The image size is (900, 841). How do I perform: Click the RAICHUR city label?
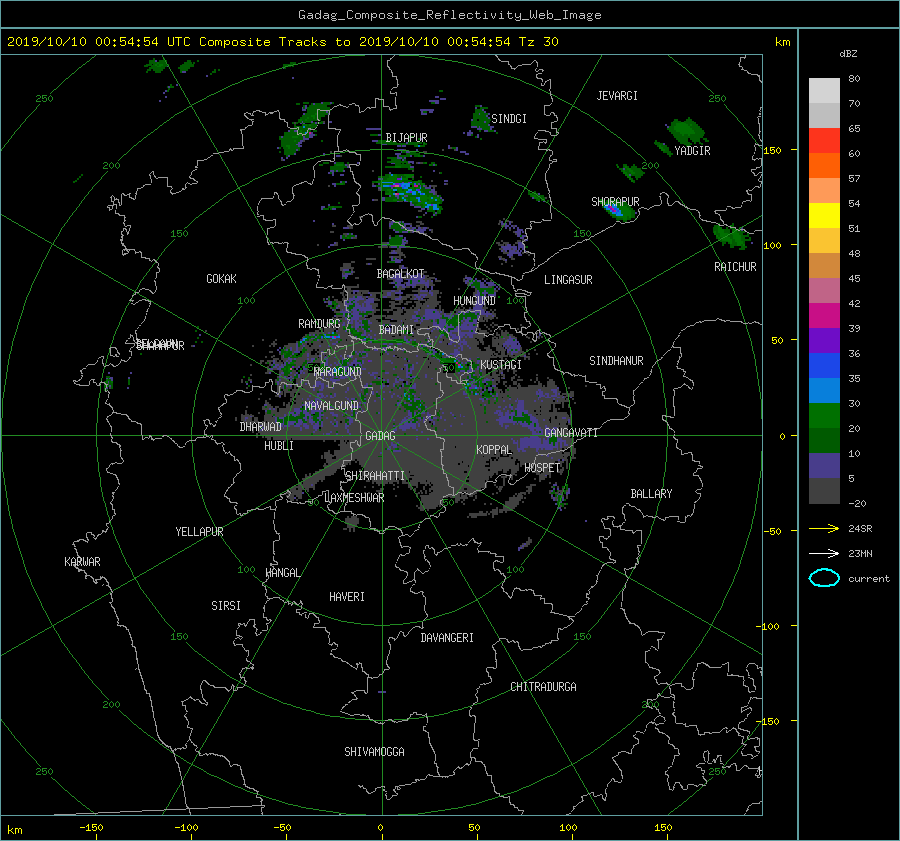pyautogui.click(x=735, y=267)
